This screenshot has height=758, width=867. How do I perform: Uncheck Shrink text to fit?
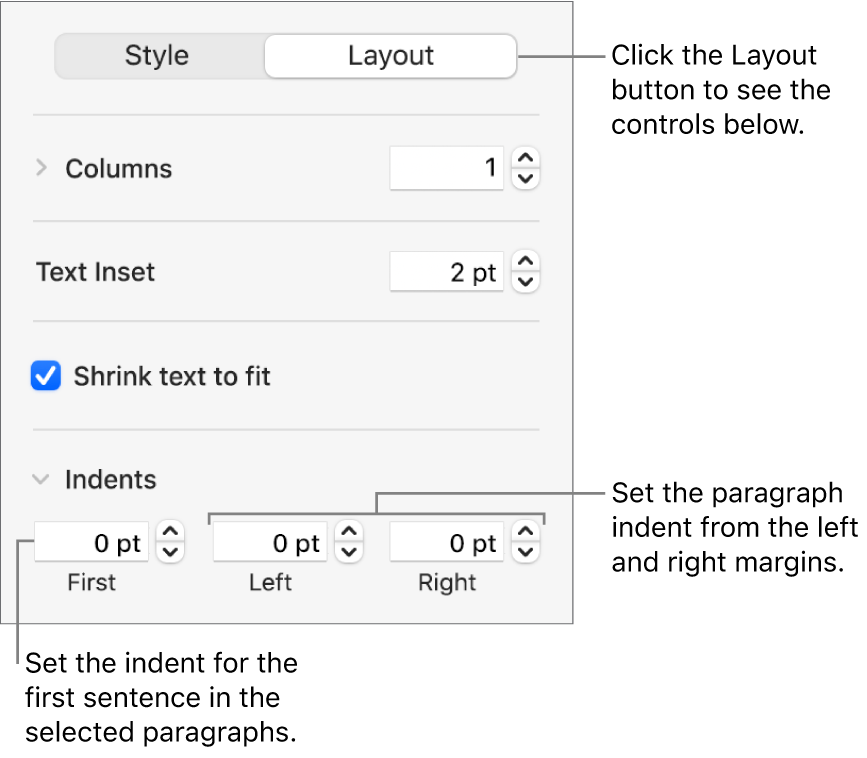coord(46,377)
